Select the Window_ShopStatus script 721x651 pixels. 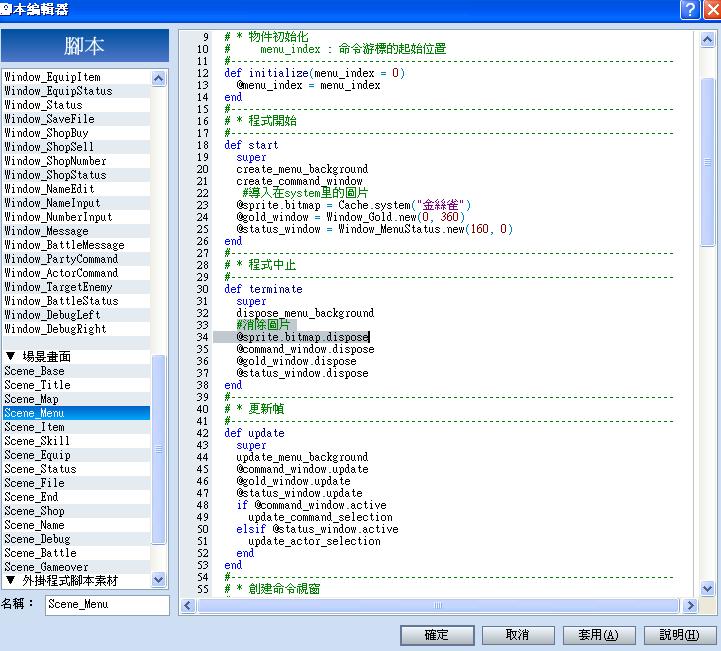(x=76, y=175)
